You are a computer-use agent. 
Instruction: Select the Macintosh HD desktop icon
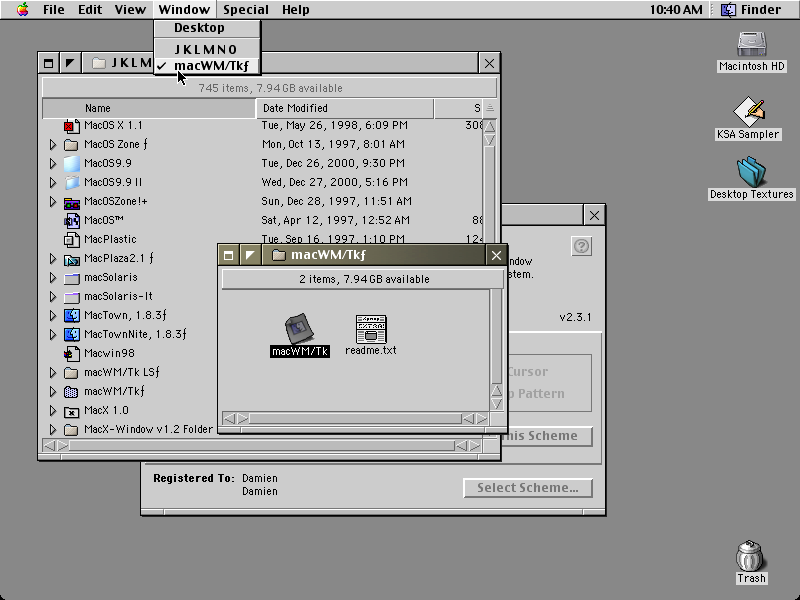coord(752,45)
